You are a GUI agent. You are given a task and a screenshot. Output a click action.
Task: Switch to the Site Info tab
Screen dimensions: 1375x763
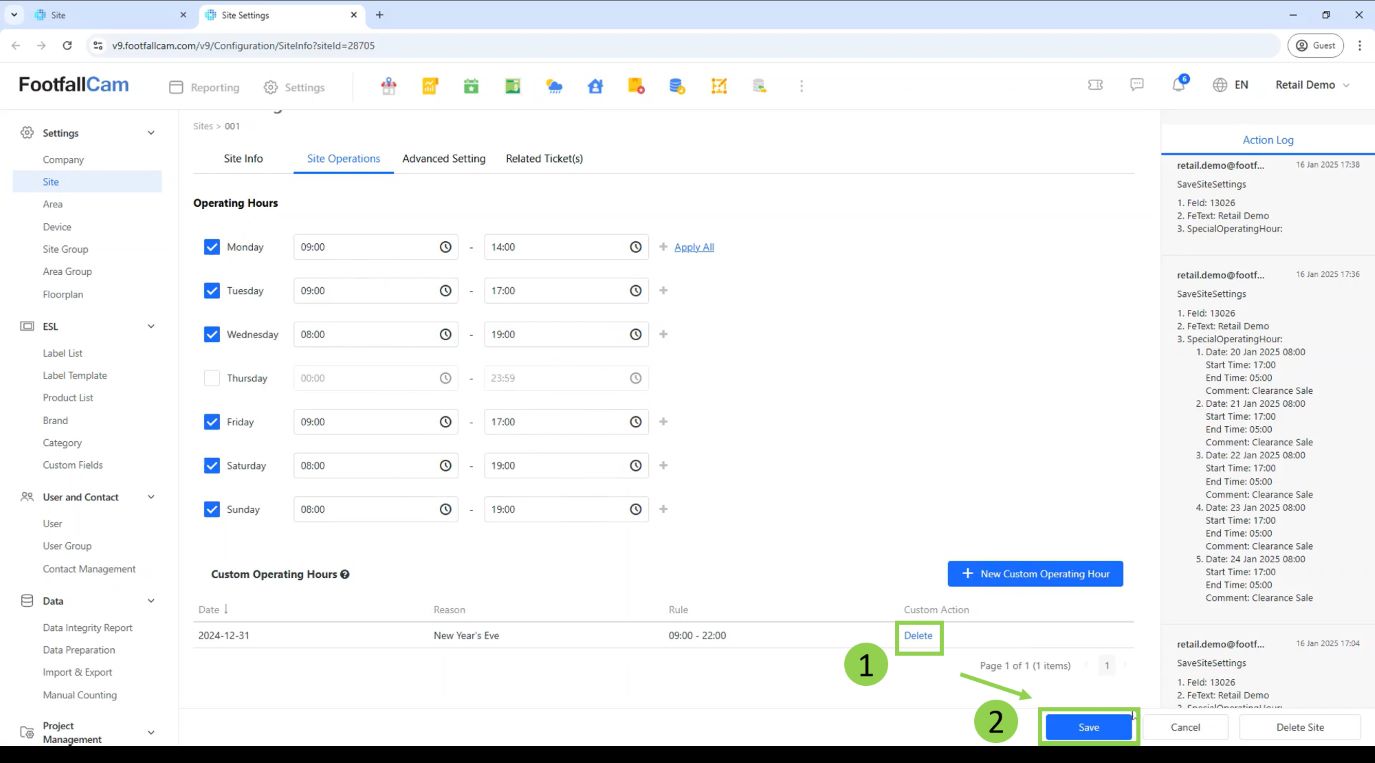[243, 159]
